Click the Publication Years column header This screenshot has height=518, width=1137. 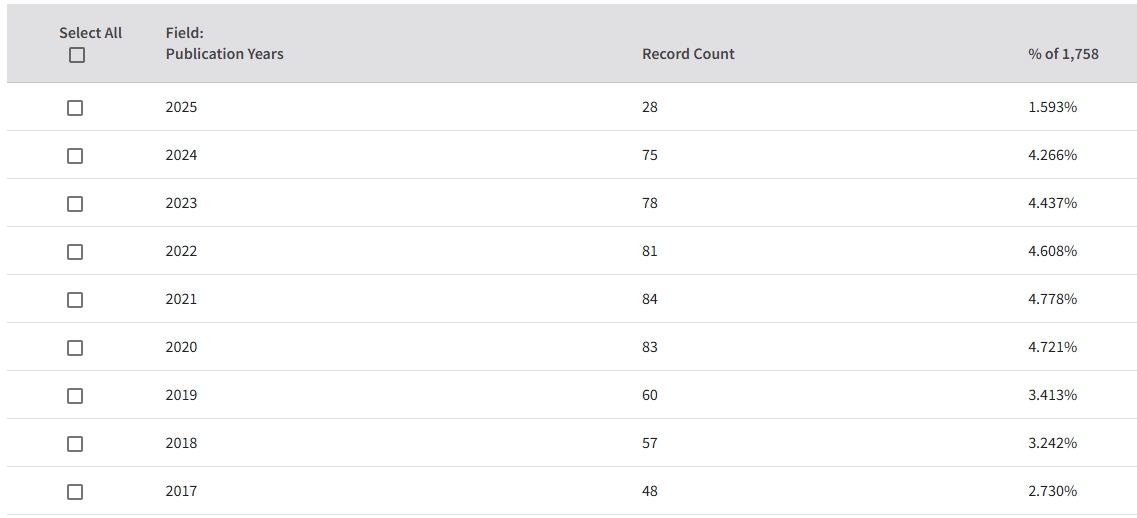tap(224, 54)
